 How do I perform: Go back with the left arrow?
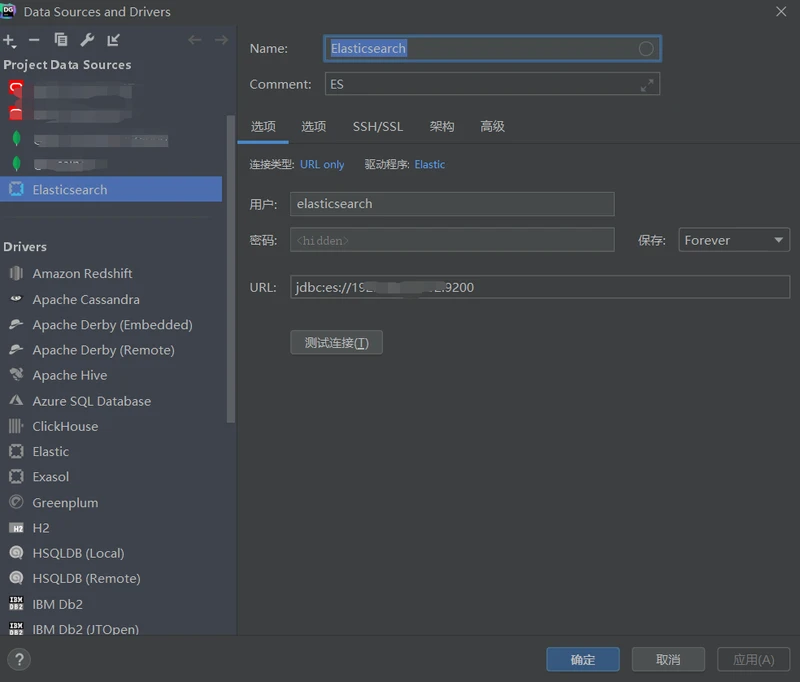pos(194,40)
